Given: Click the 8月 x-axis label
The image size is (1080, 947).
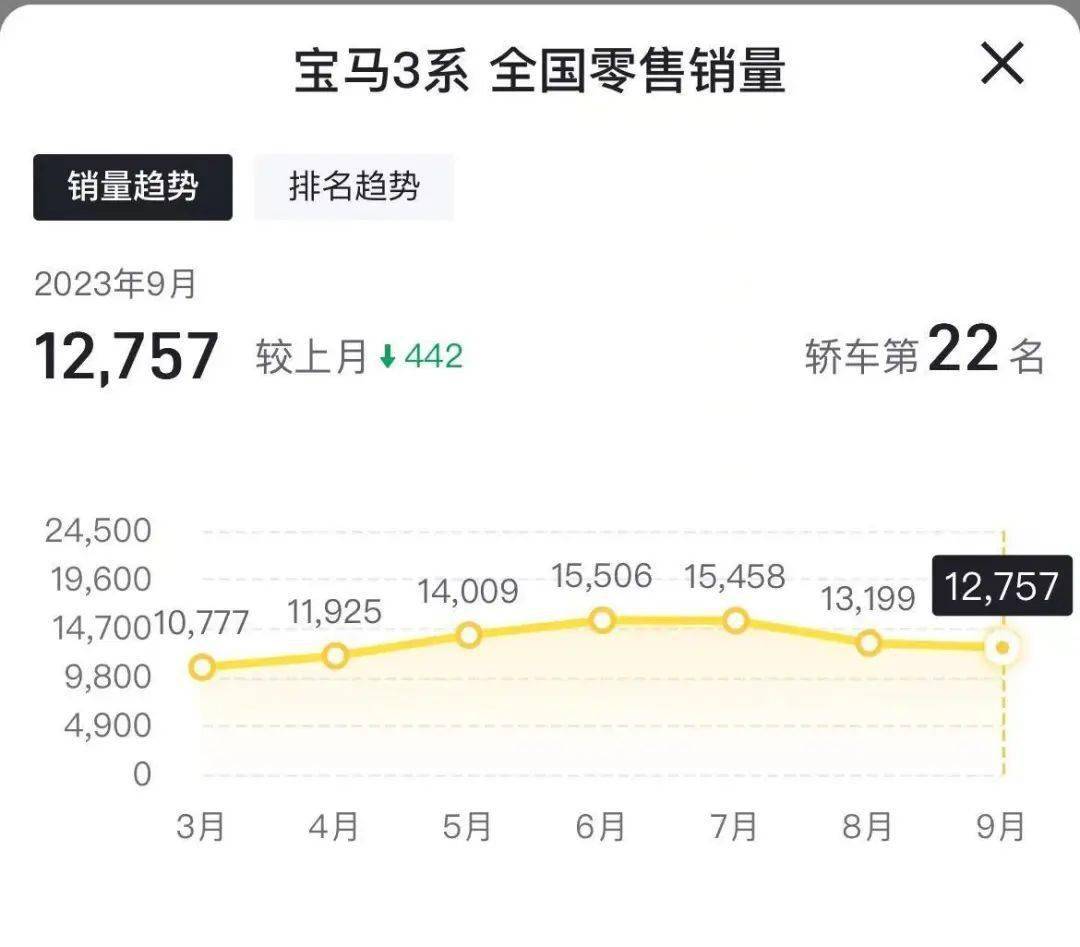Looking at the screenshot, I should [x=868, y=826].
